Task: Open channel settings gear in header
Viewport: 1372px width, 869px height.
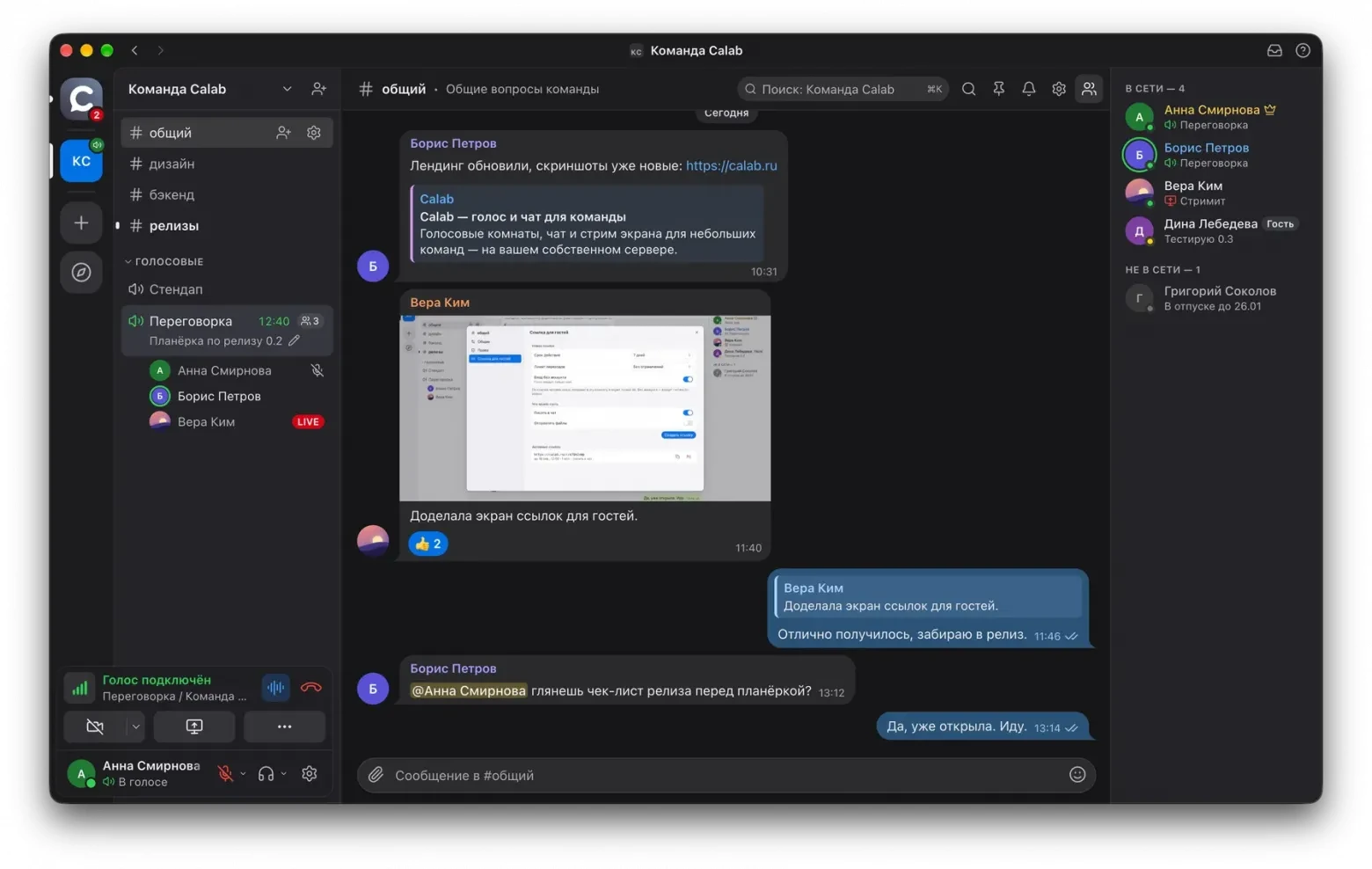Action: tap(1058, 89)
